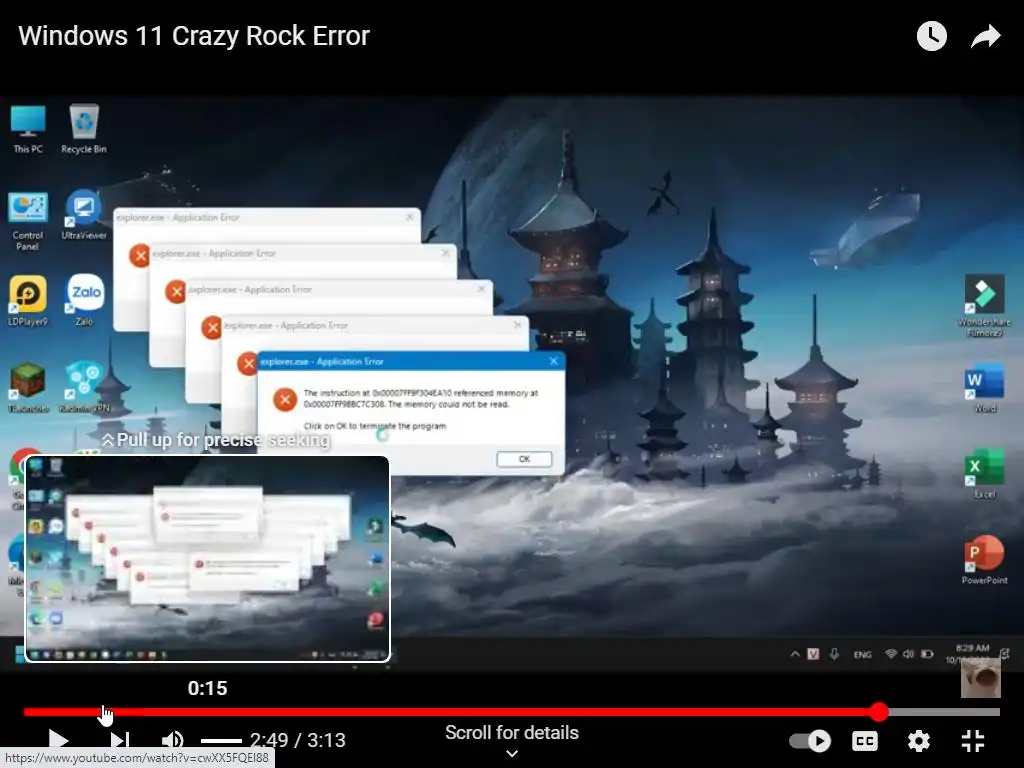Toggle the autoplay switch

click(x=810, y=741)
